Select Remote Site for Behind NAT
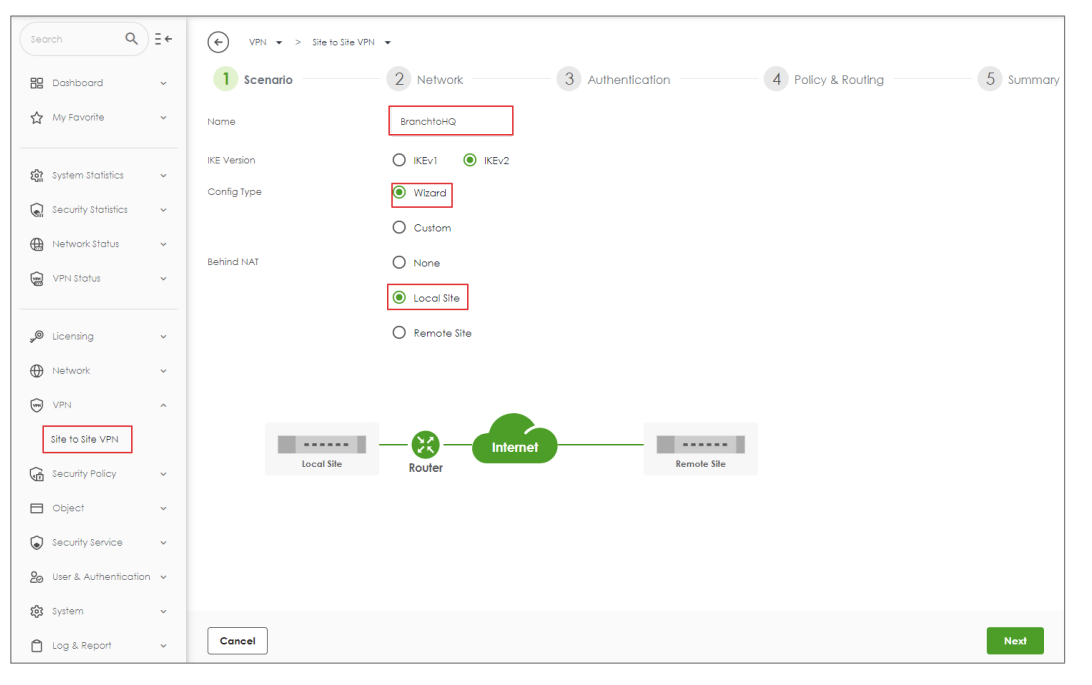 [x=399, y=333]
